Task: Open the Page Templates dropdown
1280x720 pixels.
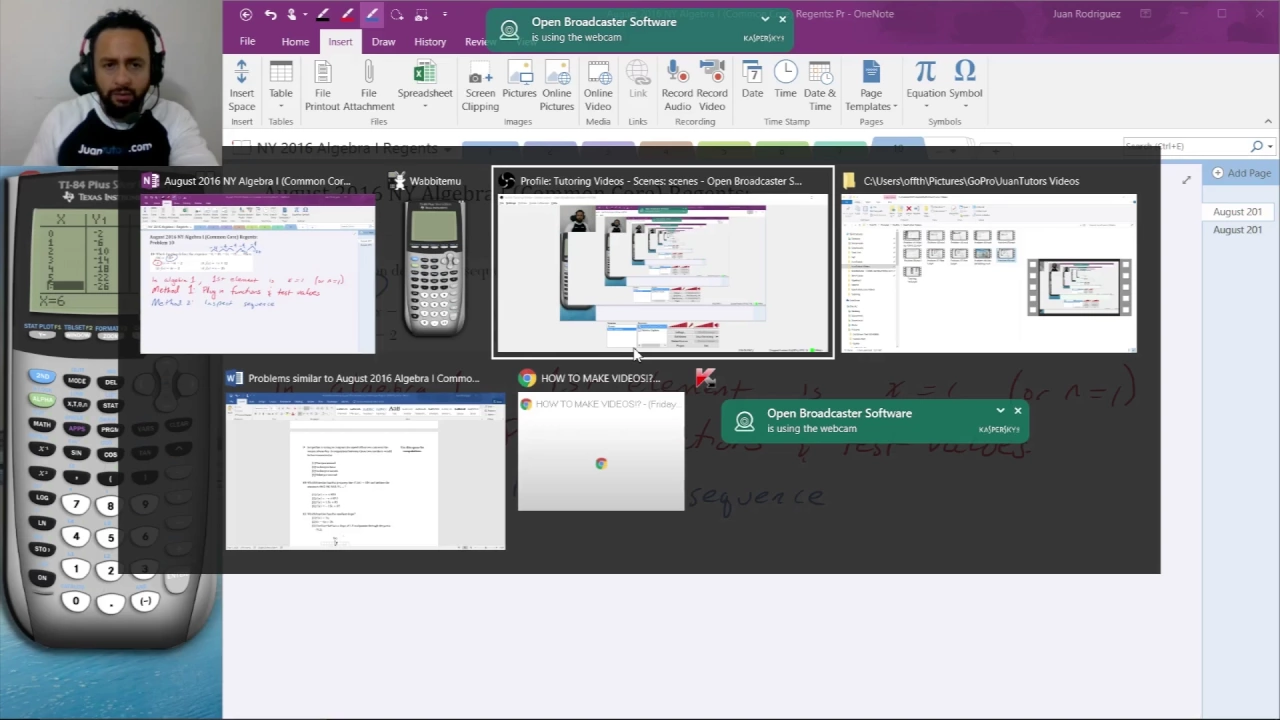Action: pos(871,86)
